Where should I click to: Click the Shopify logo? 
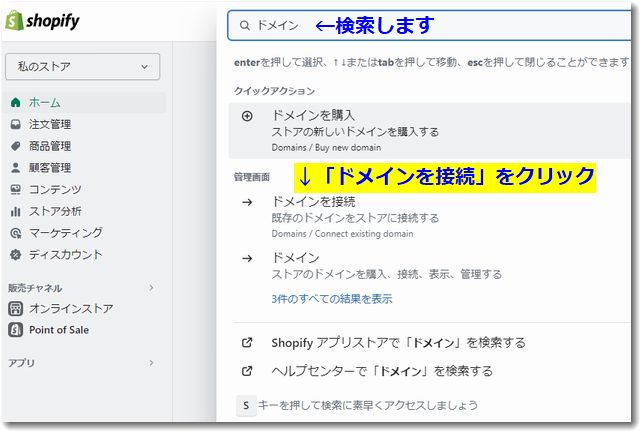[42, 21]
